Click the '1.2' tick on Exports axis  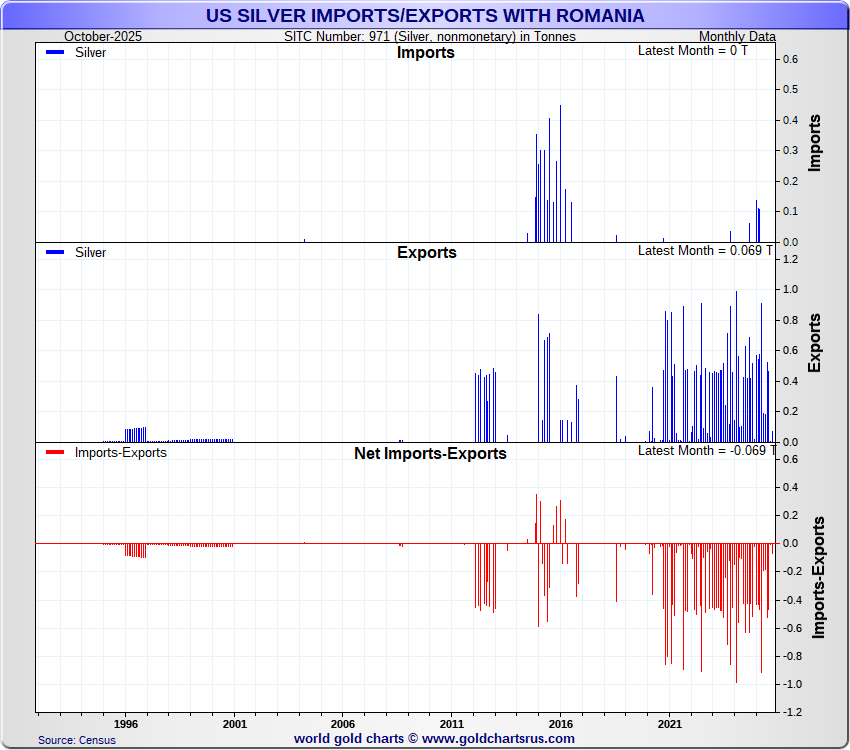pos(790,260)
